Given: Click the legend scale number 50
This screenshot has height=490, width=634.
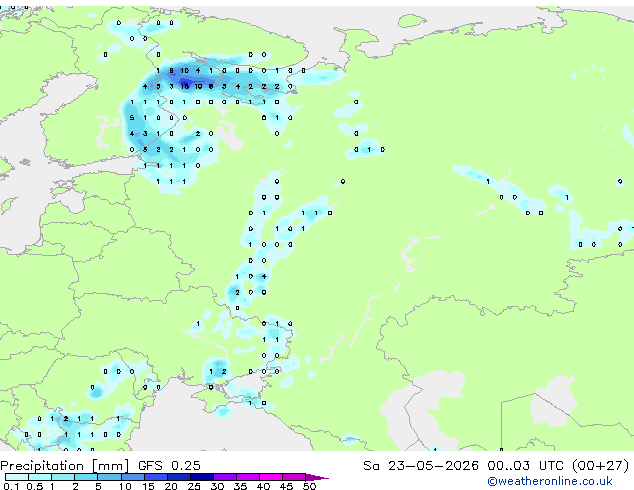Looking at the screenshot, I should 309,486.
